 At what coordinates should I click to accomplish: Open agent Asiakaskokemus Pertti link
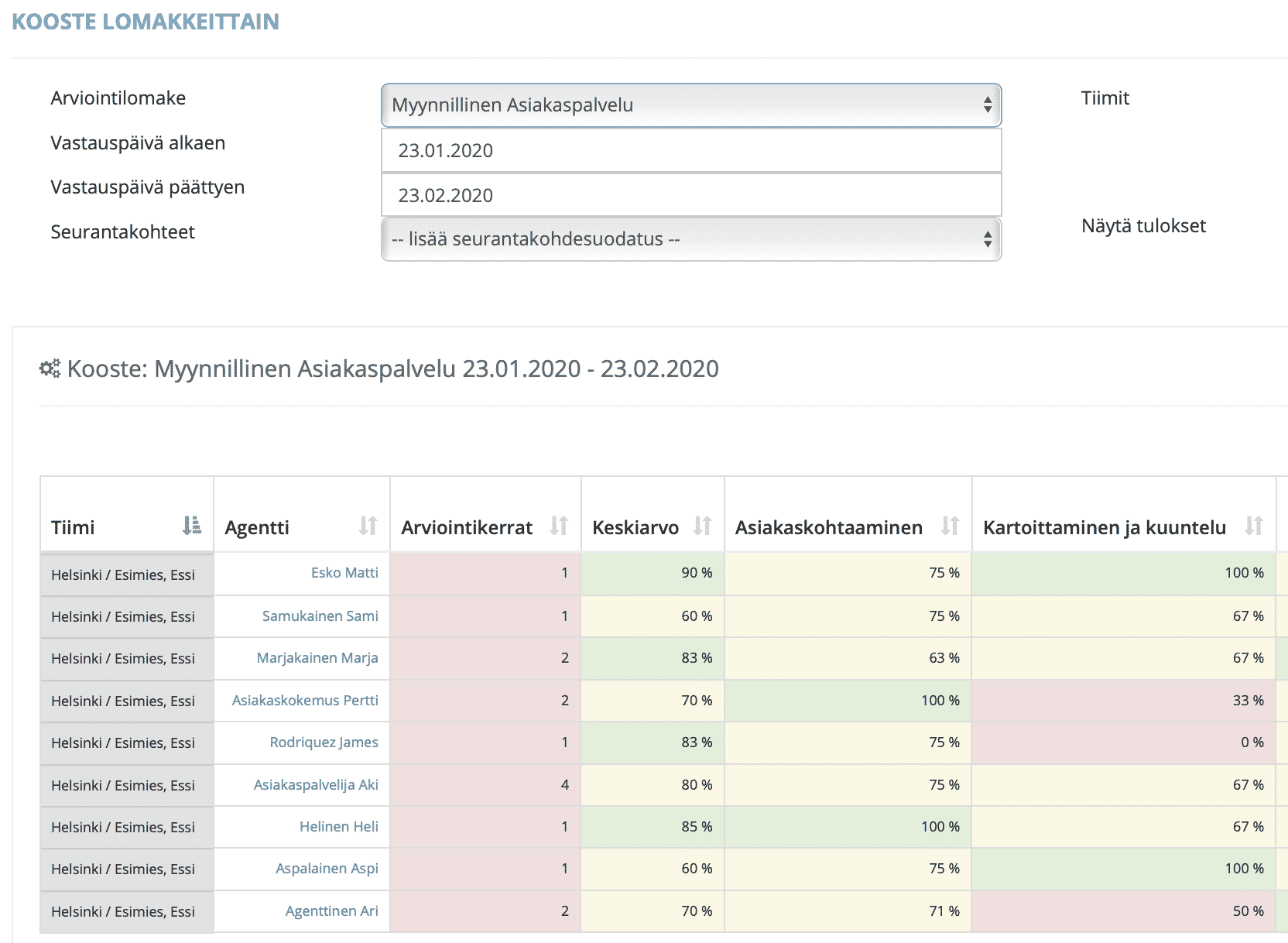tap(305, 701)
